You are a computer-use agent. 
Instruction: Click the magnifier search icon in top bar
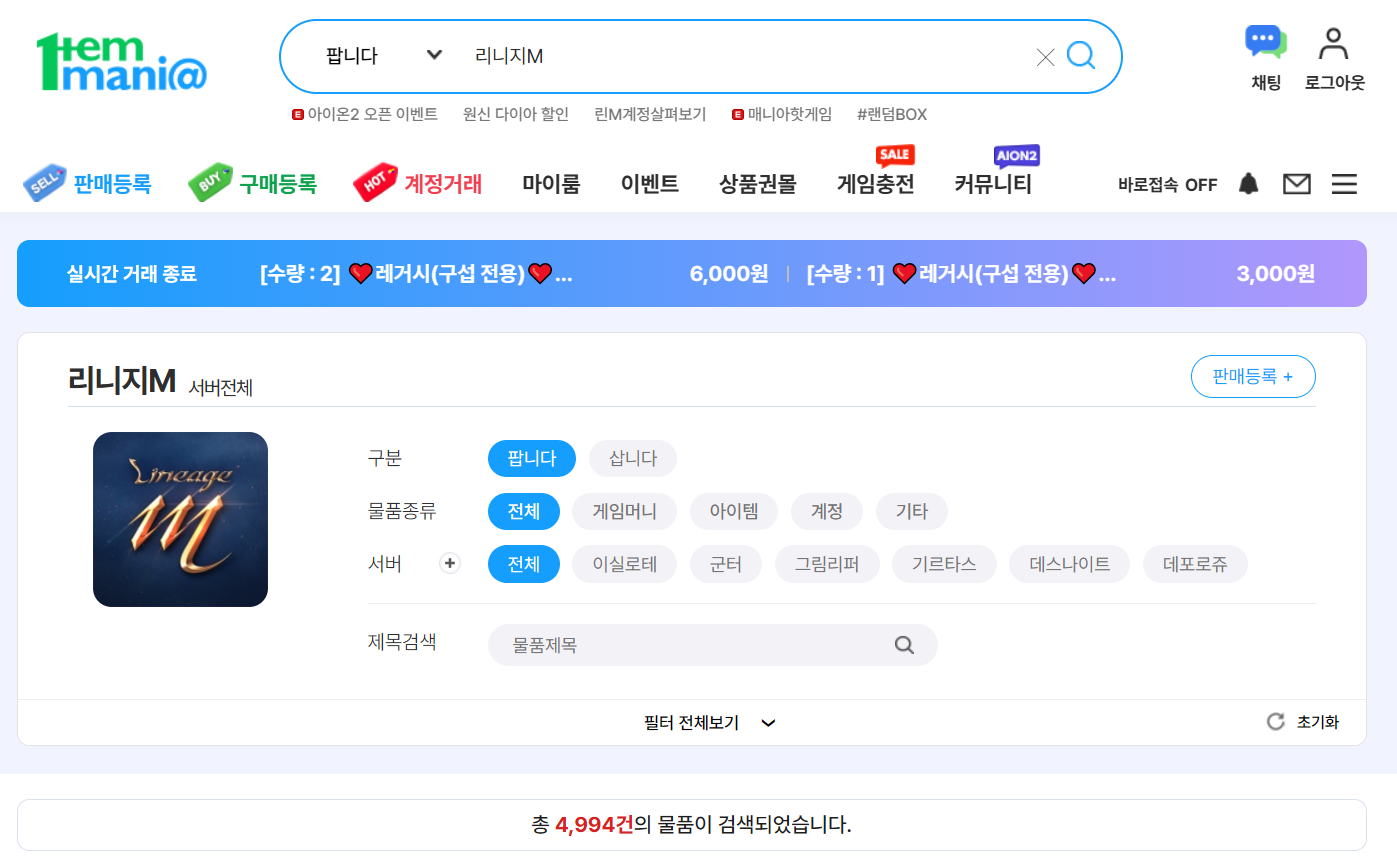pos(1081,55)
